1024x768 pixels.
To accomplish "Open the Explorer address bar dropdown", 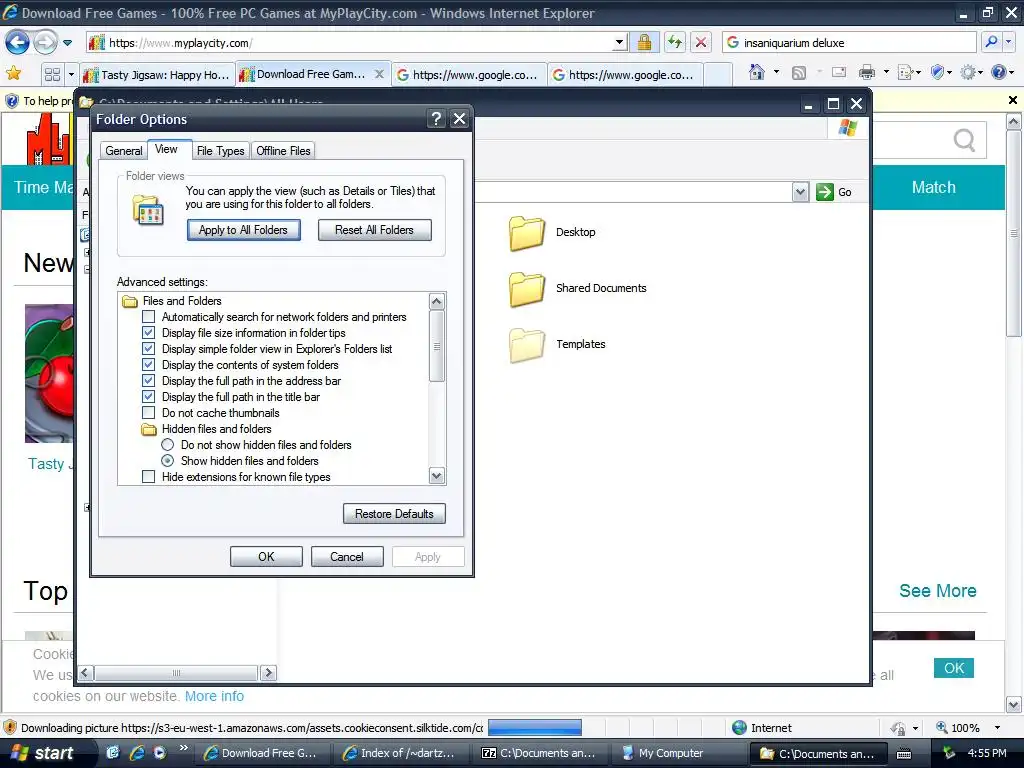I will pos(801,192).
